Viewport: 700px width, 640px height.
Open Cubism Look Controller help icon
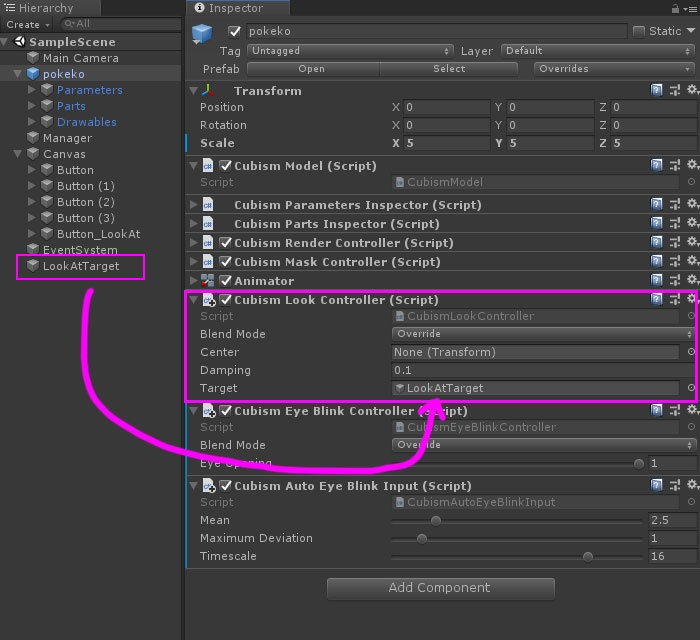pyautogui.click(x=656, y=299)
